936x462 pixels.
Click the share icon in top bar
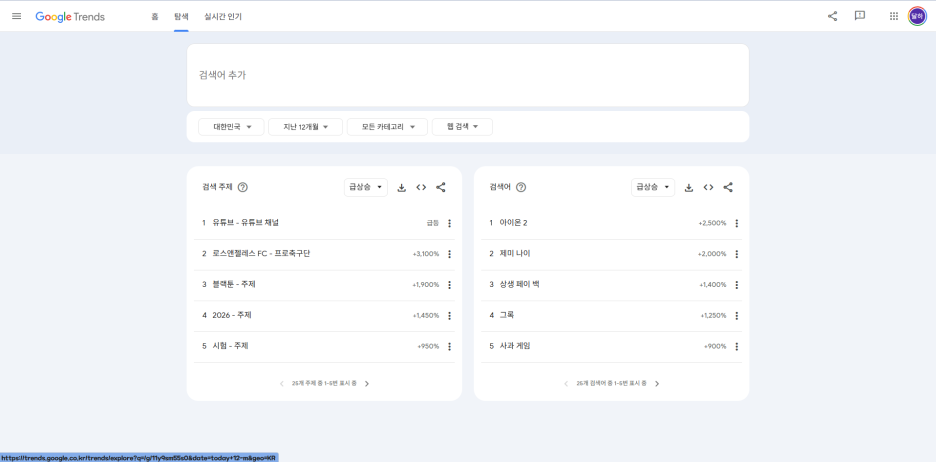tap(832, 16)
